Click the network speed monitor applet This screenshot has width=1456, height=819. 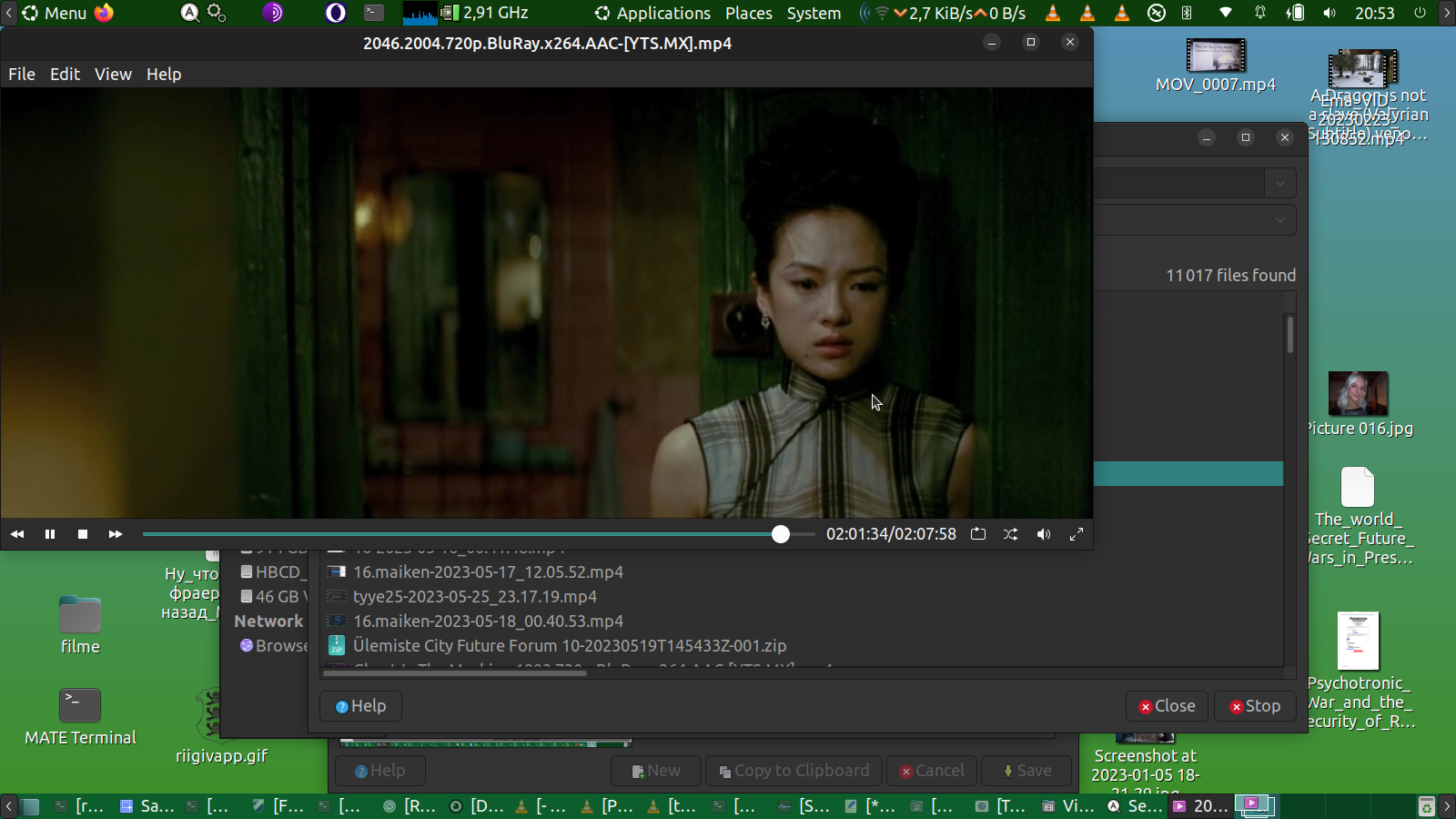click(944, 13)
